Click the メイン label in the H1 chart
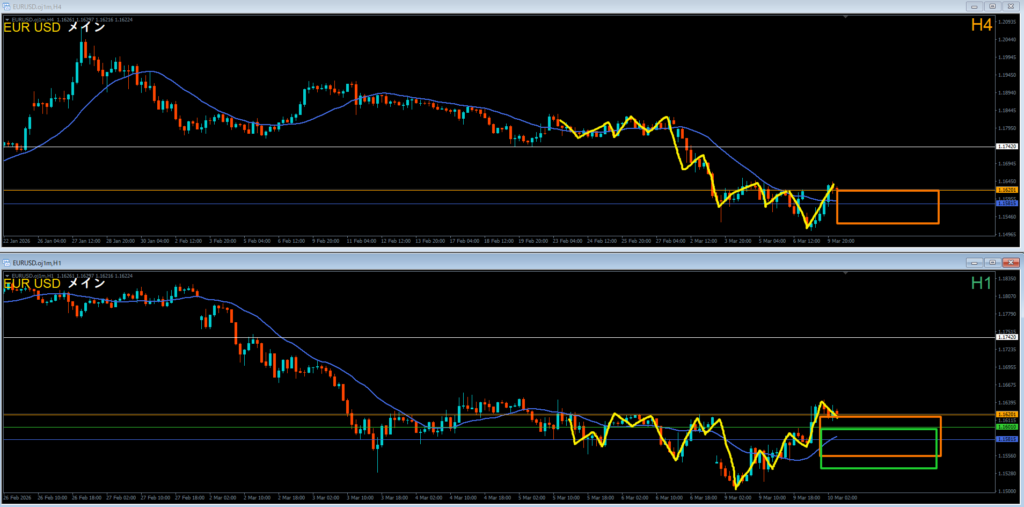The width and height of the screenshot is (1024, 507). pyautogui.click(x=86, y=283)
